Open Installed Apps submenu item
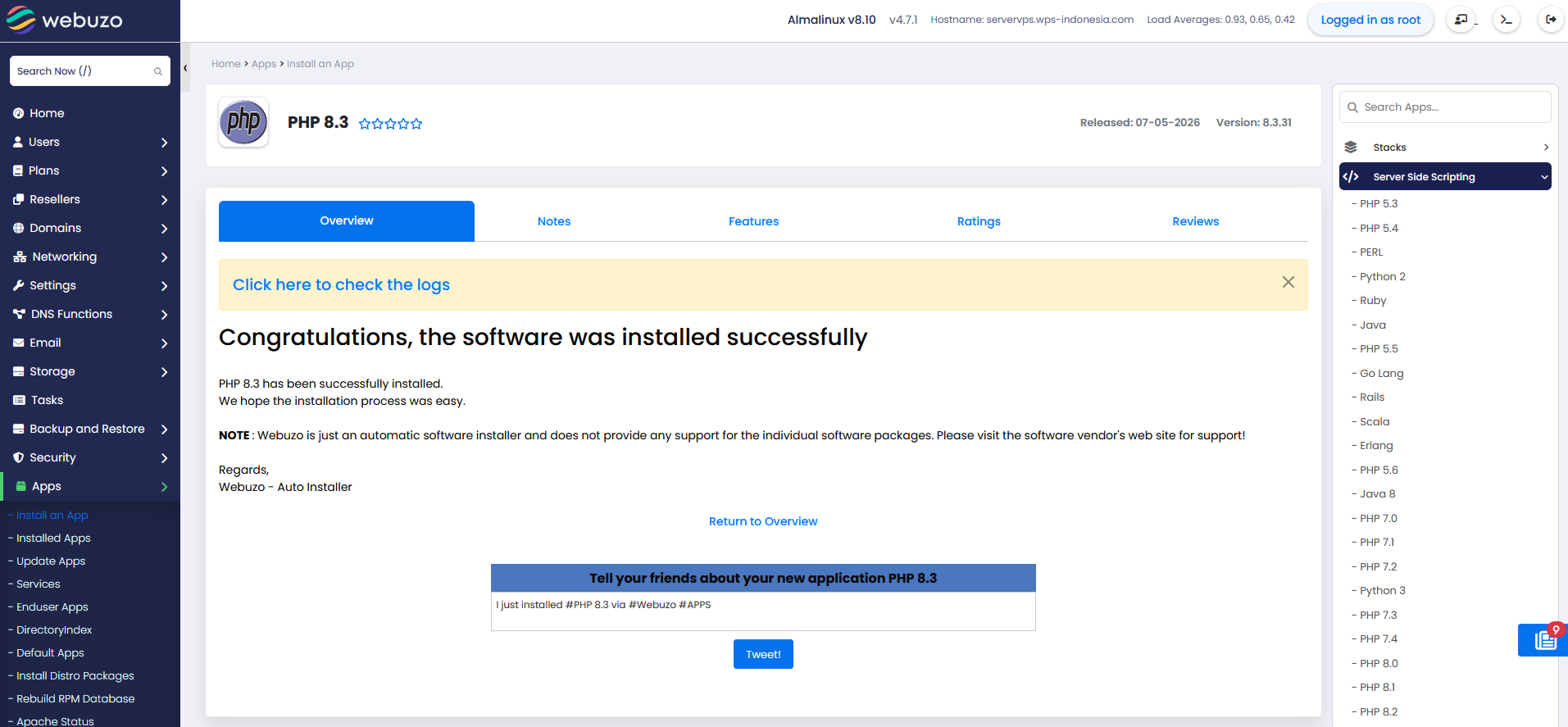The image size is (1568, 727). click(x=53, y=538)
